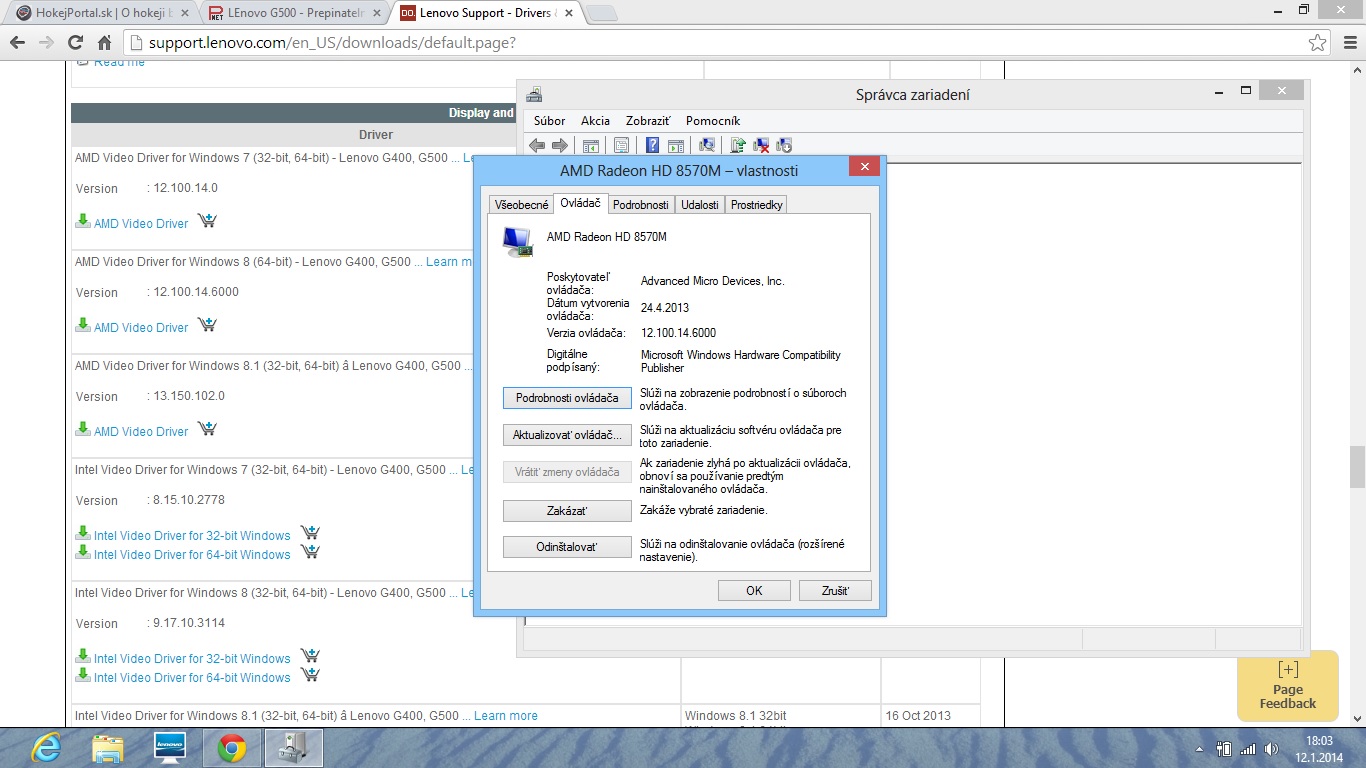
Task: Show hidden system tray icons
Action: coord(1199,749)
